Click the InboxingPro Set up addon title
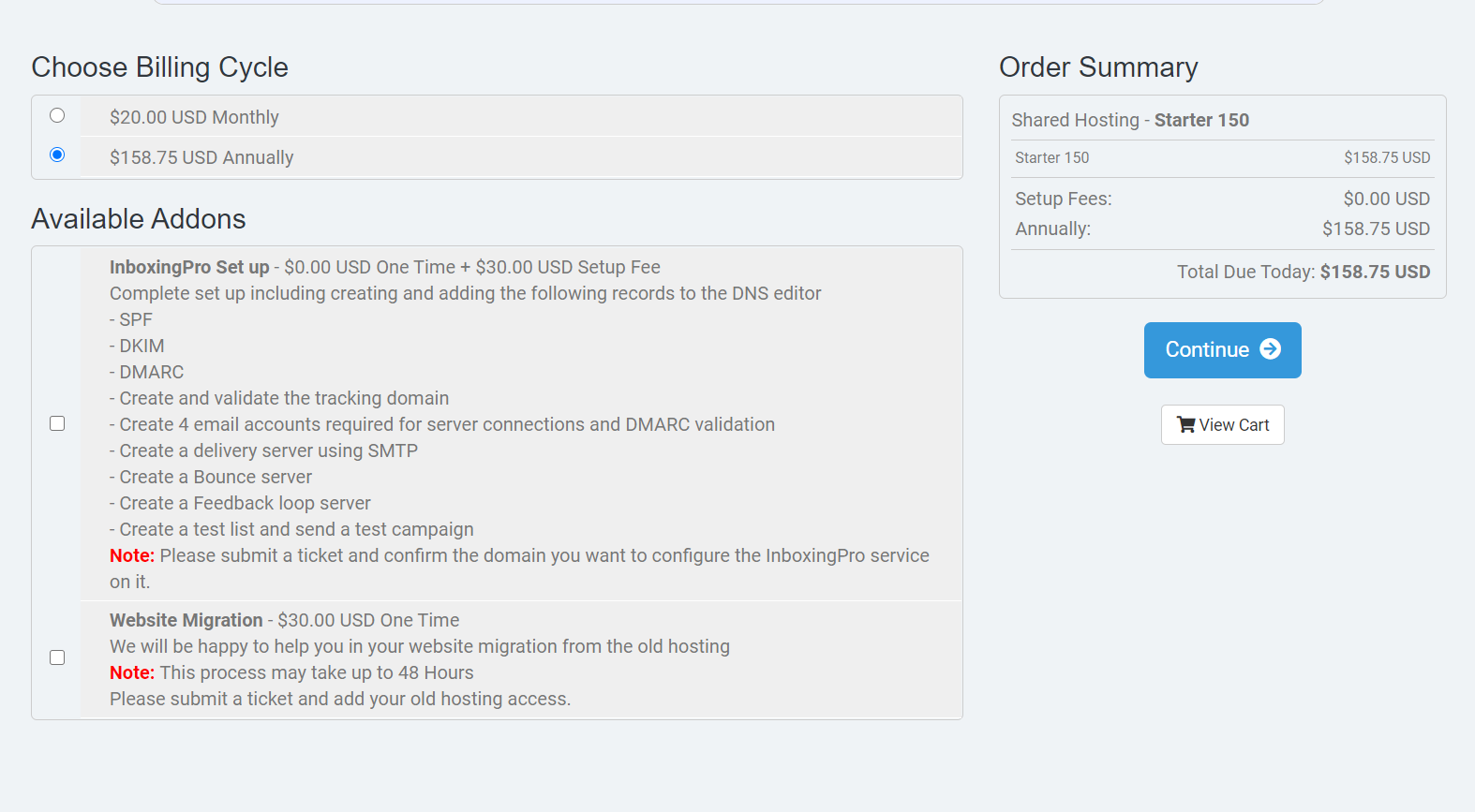The height and width of the screenshot is (812, 1475). [189, 267]
